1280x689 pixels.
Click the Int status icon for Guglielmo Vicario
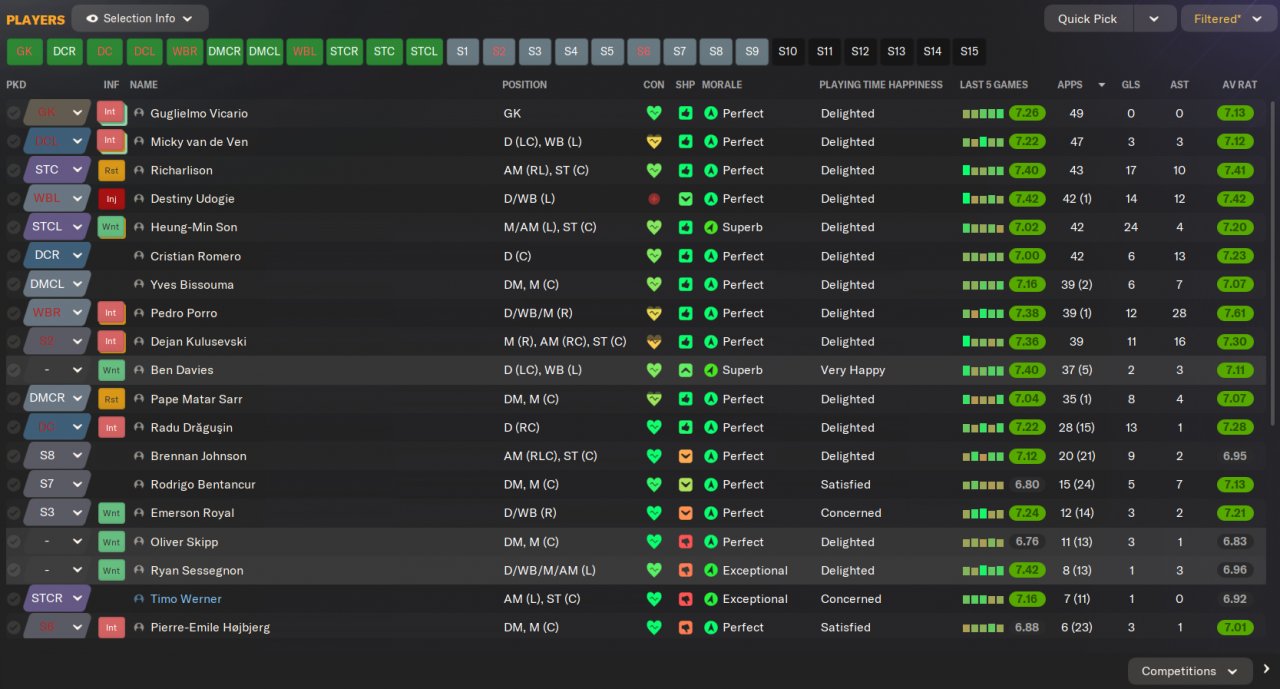point(111,113)
